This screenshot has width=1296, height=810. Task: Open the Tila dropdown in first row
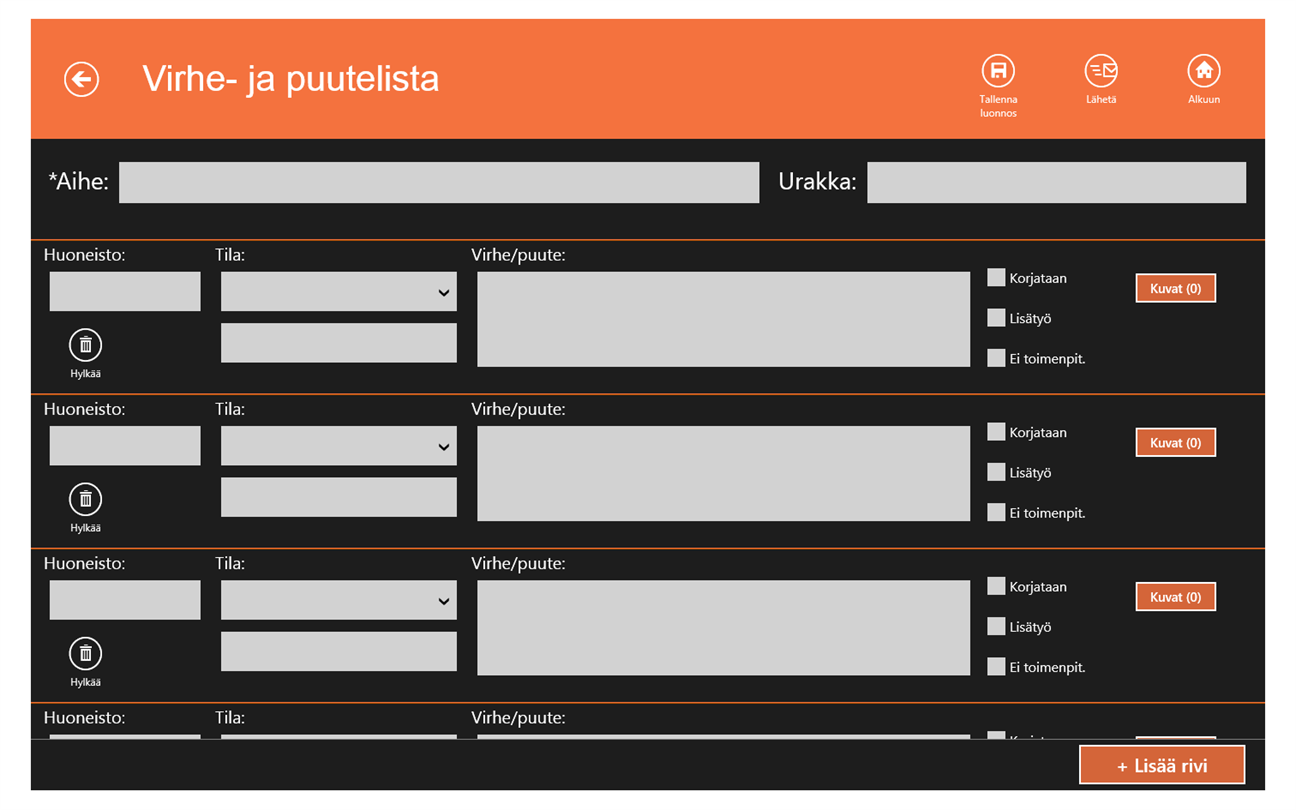pyautogui.click(x=339, y=292)
